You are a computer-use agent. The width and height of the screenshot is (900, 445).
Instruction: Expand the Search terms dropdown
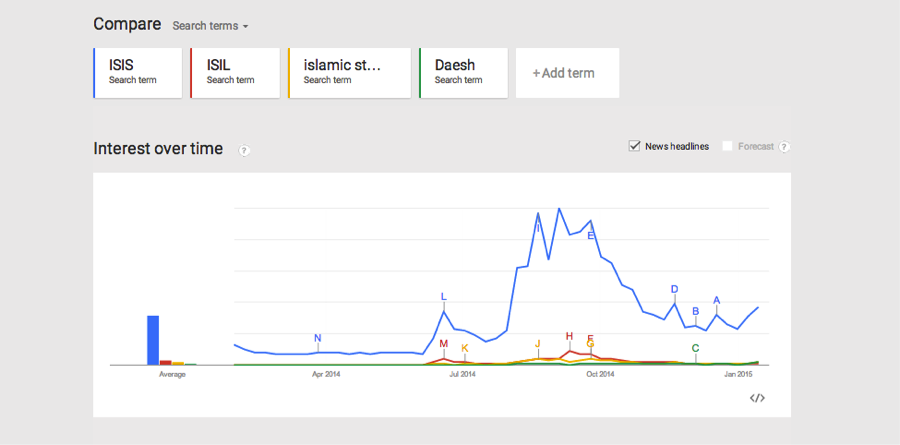tap(210, 25)
